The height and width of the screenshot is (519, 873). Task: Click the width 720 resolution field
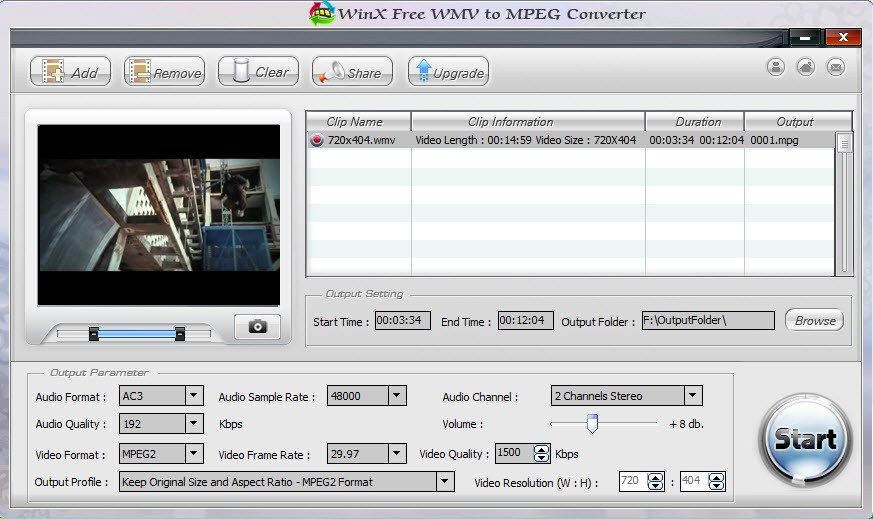point(634,481)
